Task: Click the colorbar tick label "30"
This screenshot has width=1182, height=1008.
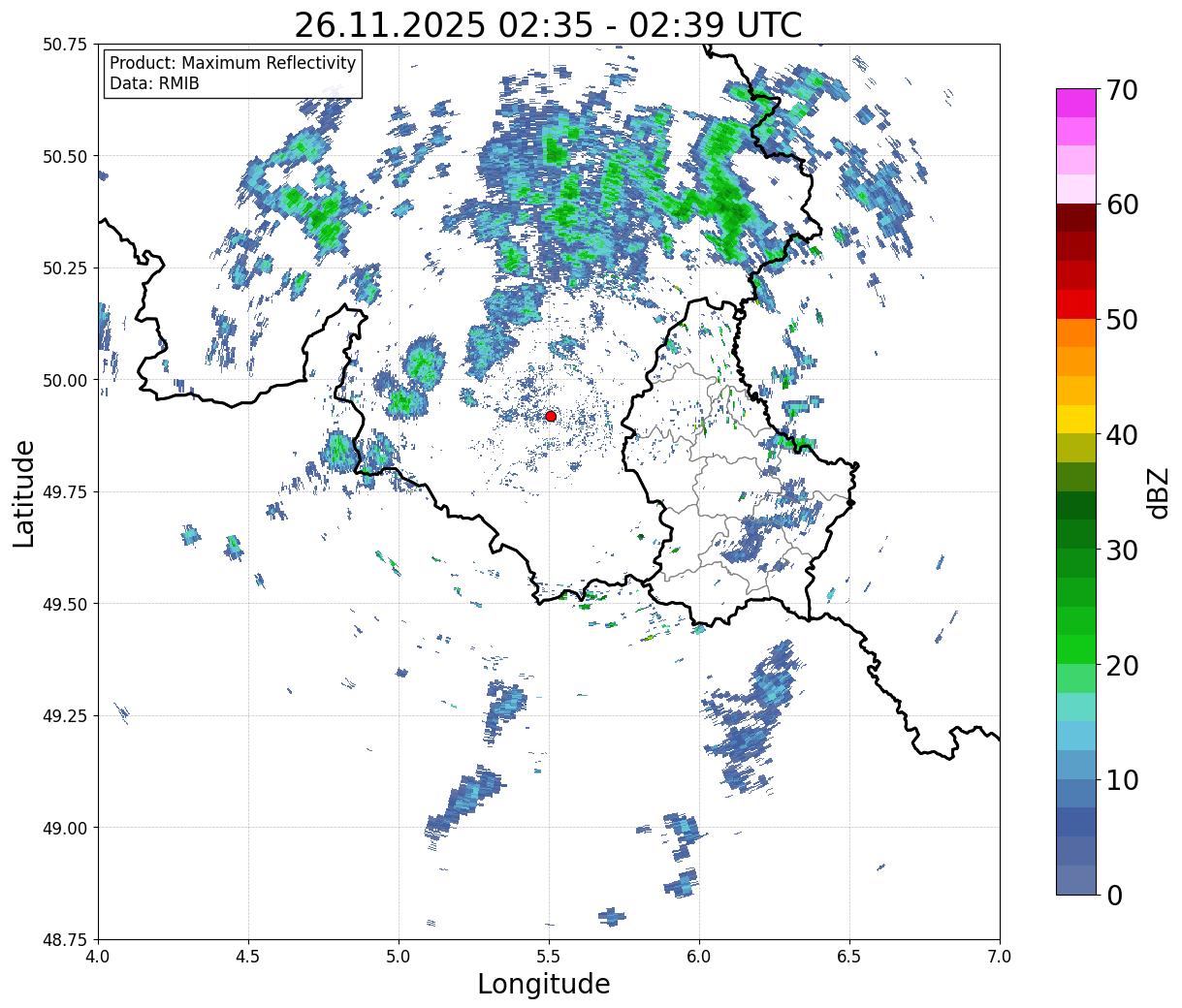Action: coord(1122,550)
